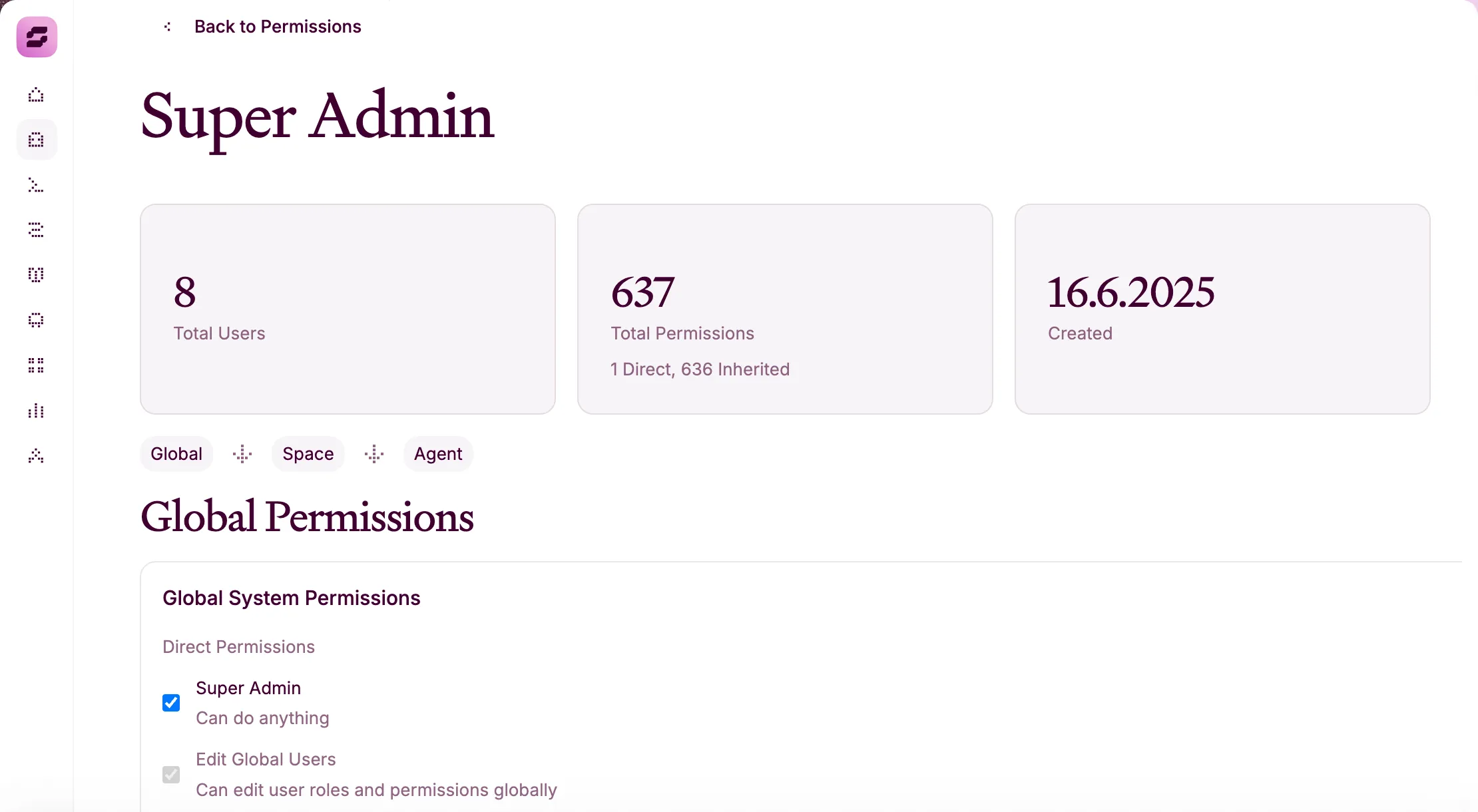1478x812 pixels.
Task: Go Back to Permissions link
Action: pos(278,27)
